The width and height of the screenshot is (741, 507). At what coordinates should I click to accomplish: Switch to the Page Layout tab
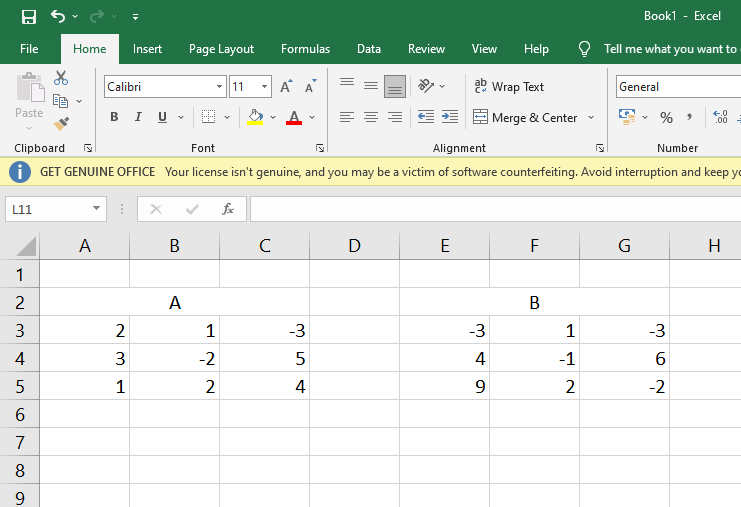tap(221, 49)
